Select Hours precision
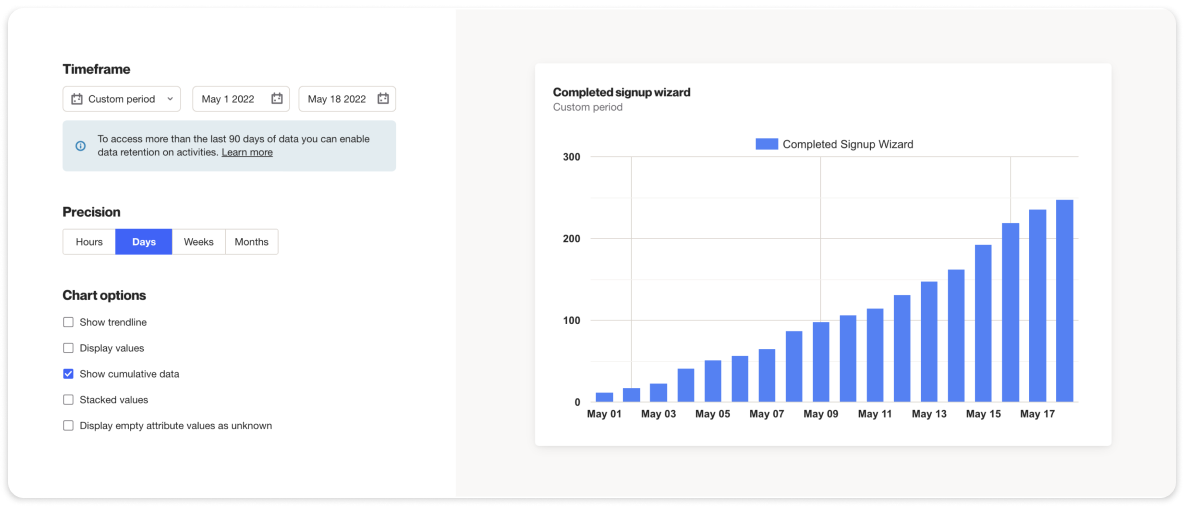Screen dimensions: 1200x508 click(89, 242)
